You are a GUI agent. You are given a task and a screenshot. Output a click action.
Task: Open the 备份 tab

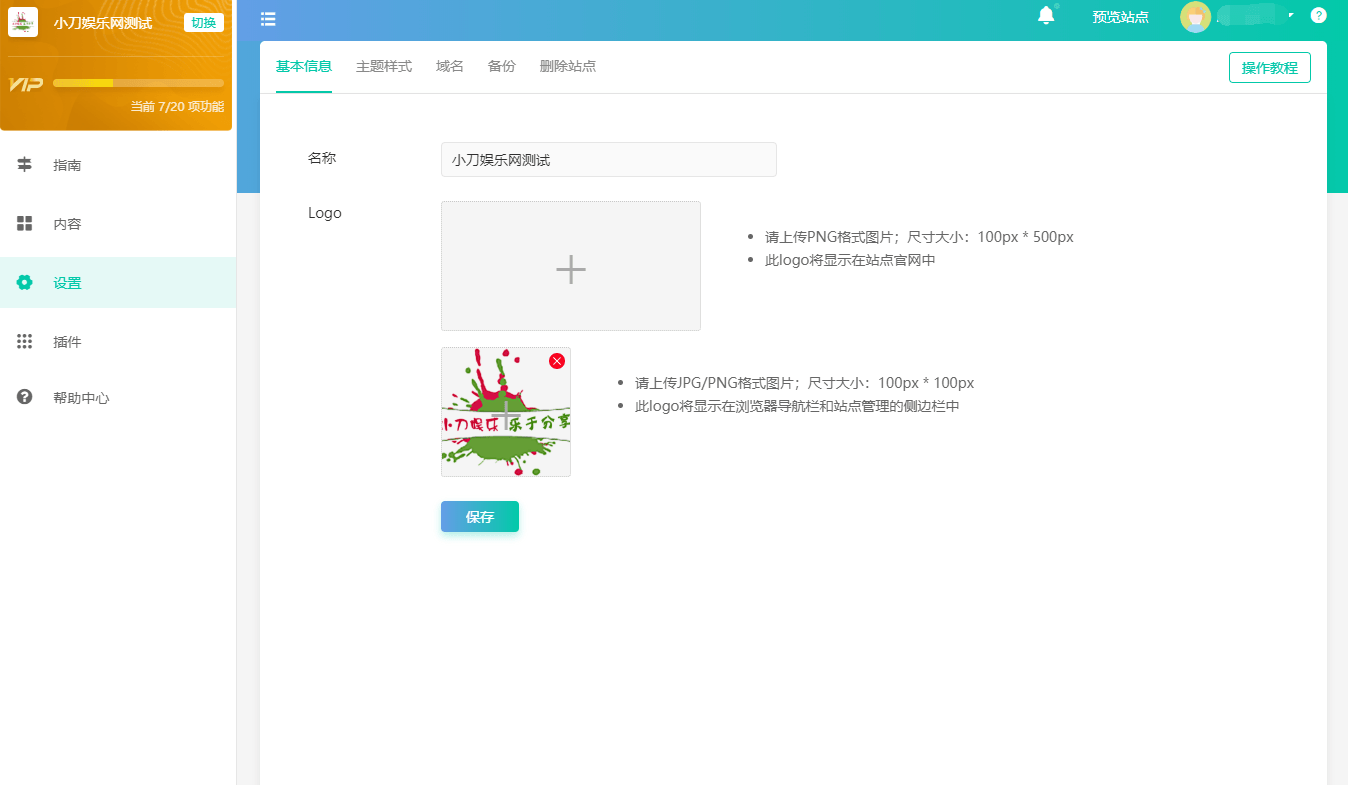502,67
